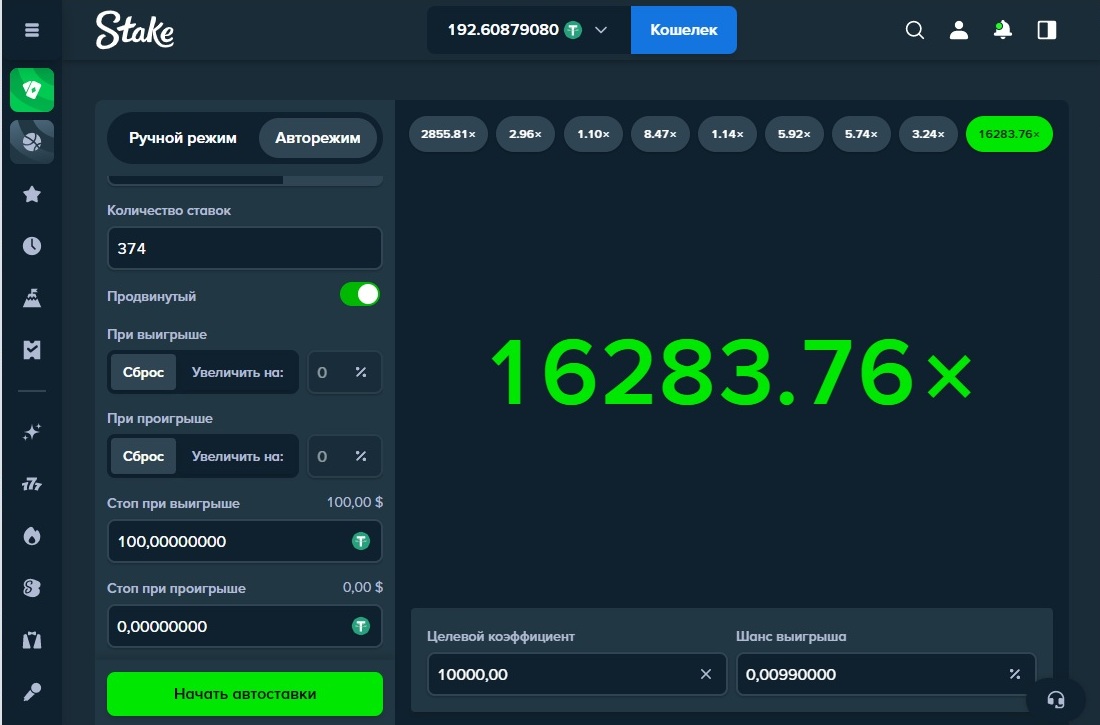
Task: Toggle the Продвинутый switch off
Action: click(360, 294)
